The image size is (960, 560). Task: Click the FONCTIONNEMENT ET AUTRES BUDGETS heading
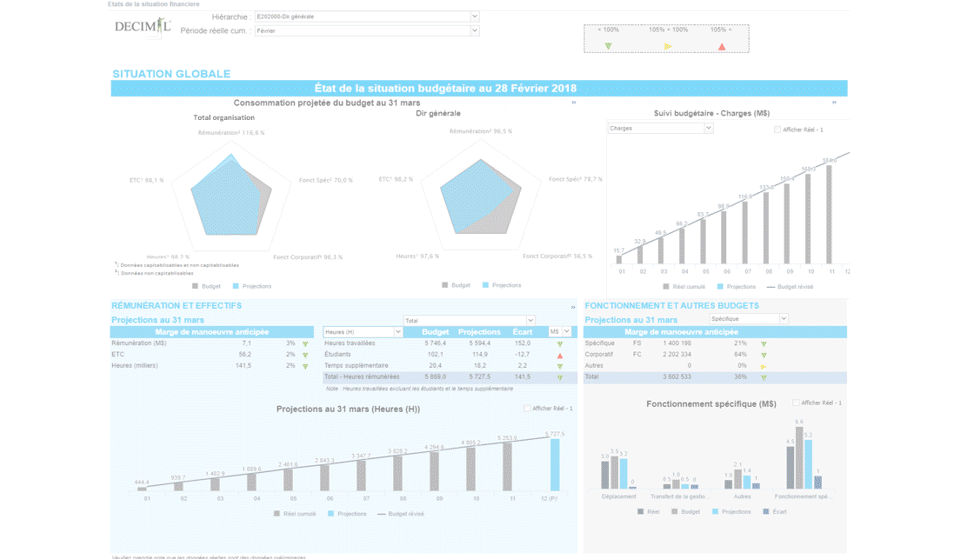pos(672,305)
